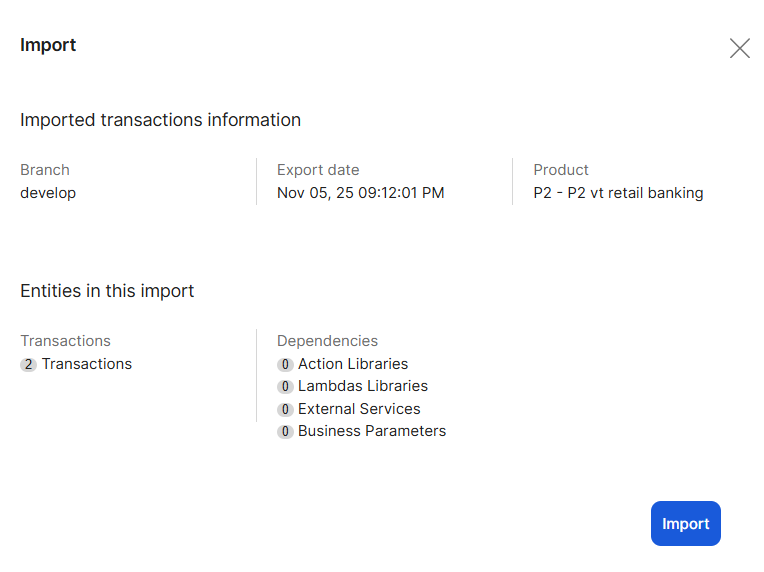Click the Import dialog title
This screenshot has height=572, width=764.
click(x=48, y=45)
